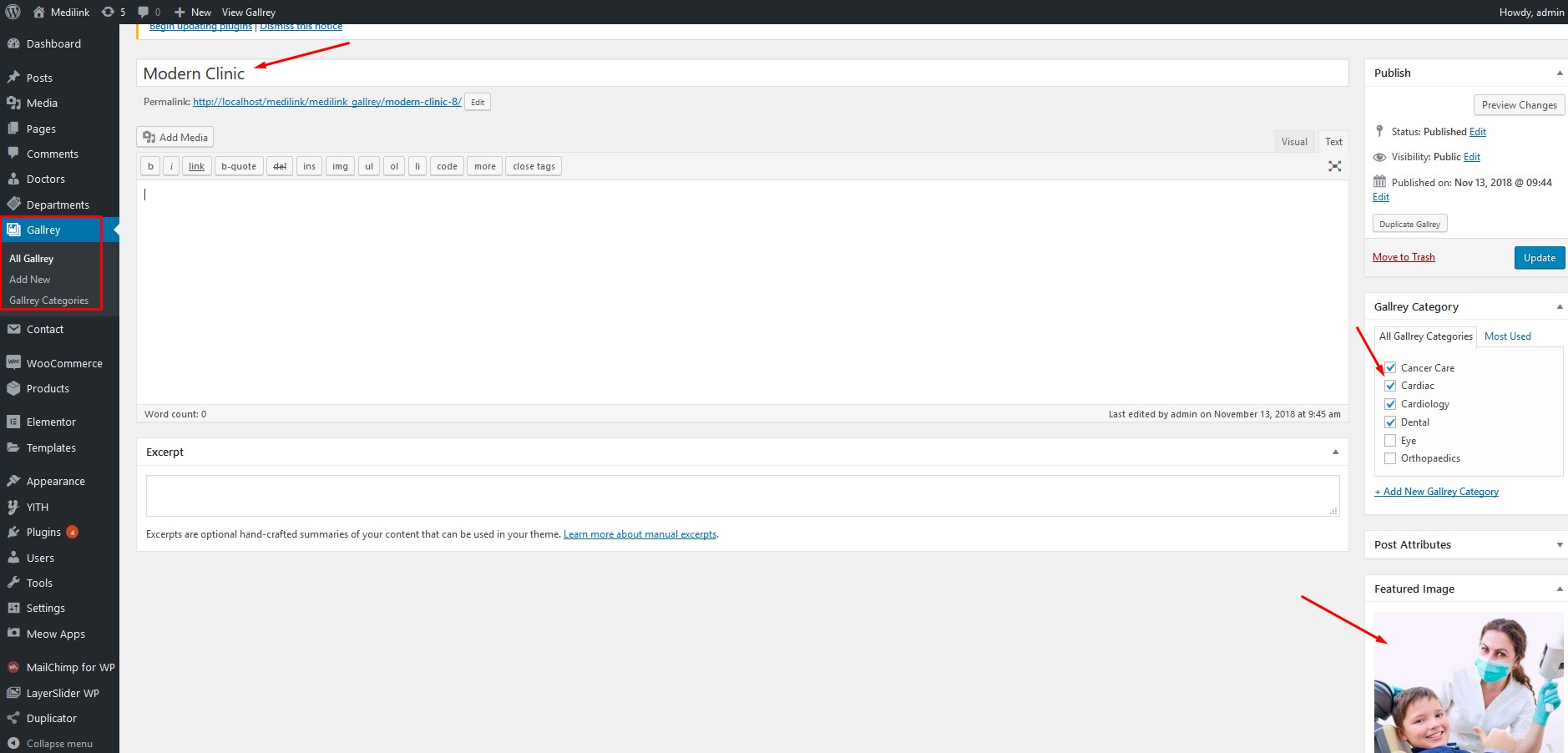This screenshot has width=1568, height=753.
Task: Open the Add New gallrey submenu item
Action: pyautogui.click(x=30, y=280)
